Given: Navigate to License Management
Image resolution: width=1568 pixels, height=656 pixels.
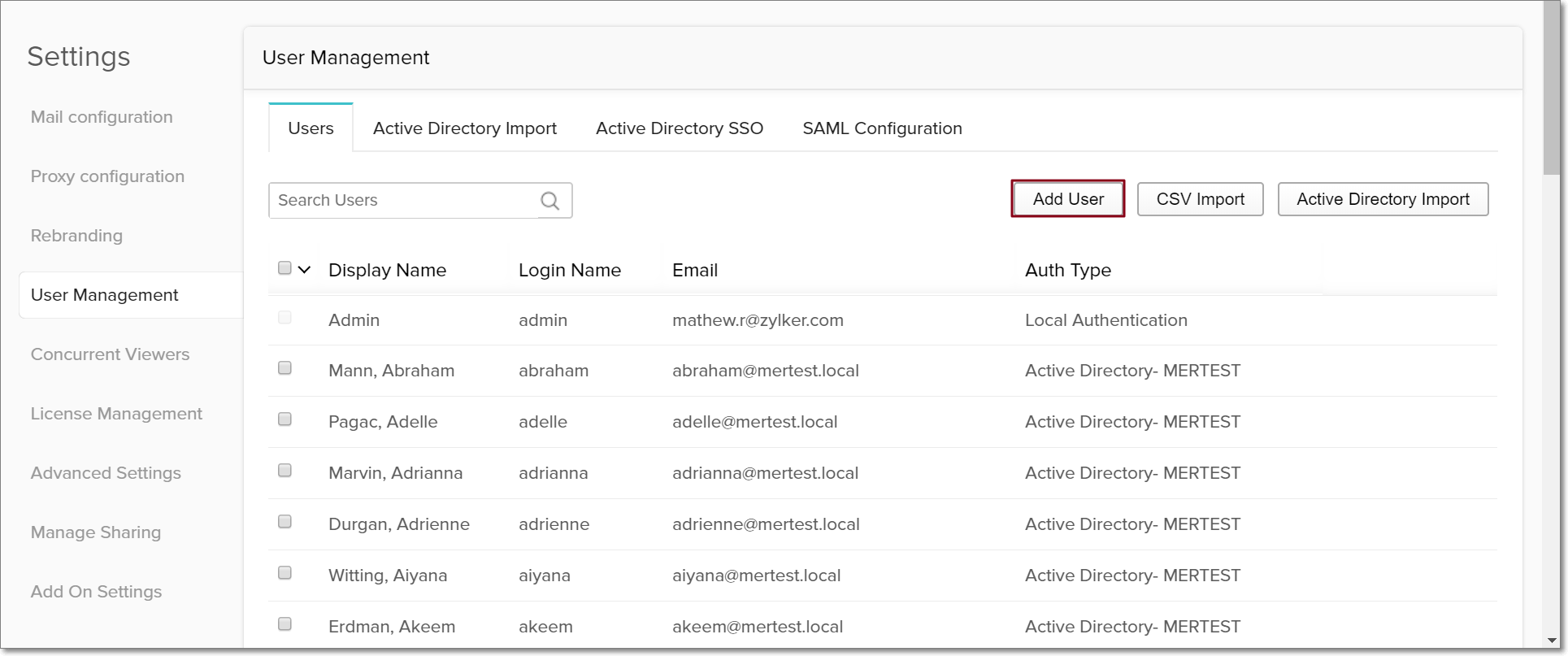Looking at the screenshot, I should tap(116, 414).
